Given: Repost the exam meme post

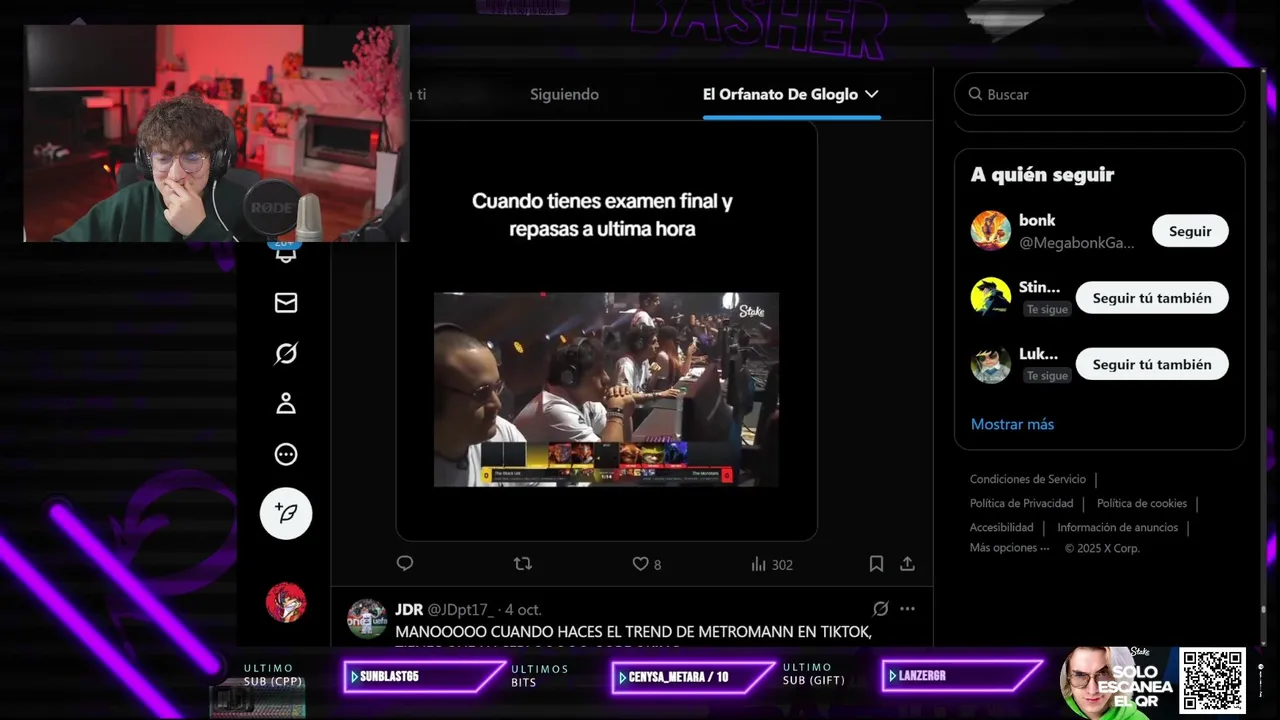Looking at the screenshot, I should pos(522,564).
